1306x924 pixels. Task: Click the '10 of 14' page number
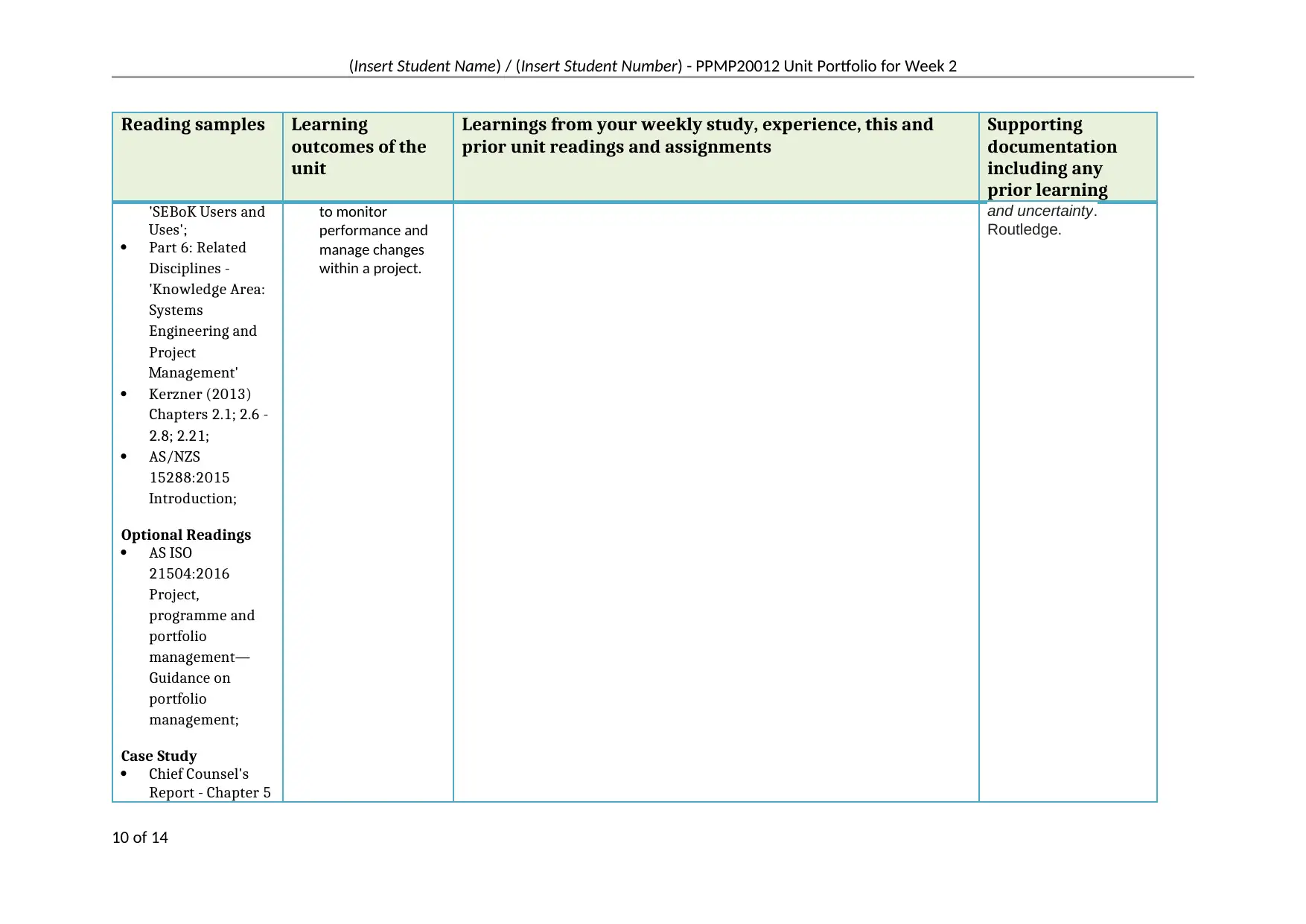(140, 838)
